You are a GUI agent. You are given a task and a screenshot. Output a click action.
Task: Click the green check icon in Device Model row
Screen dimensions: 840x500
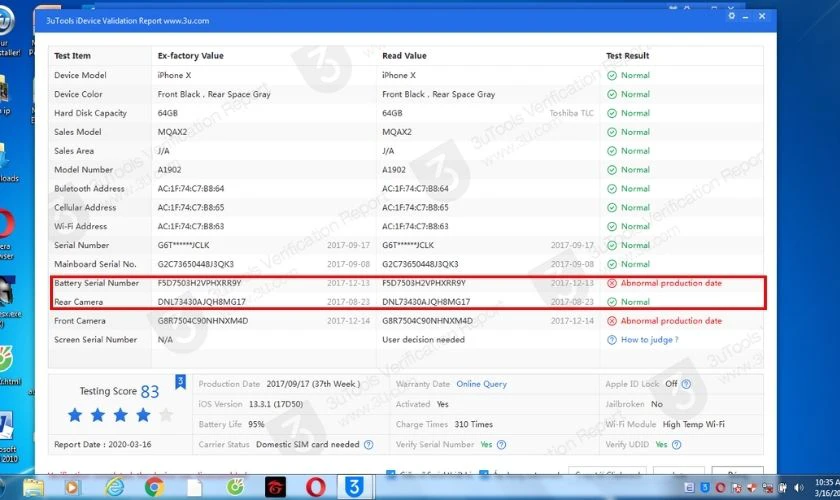click(612, 76)
